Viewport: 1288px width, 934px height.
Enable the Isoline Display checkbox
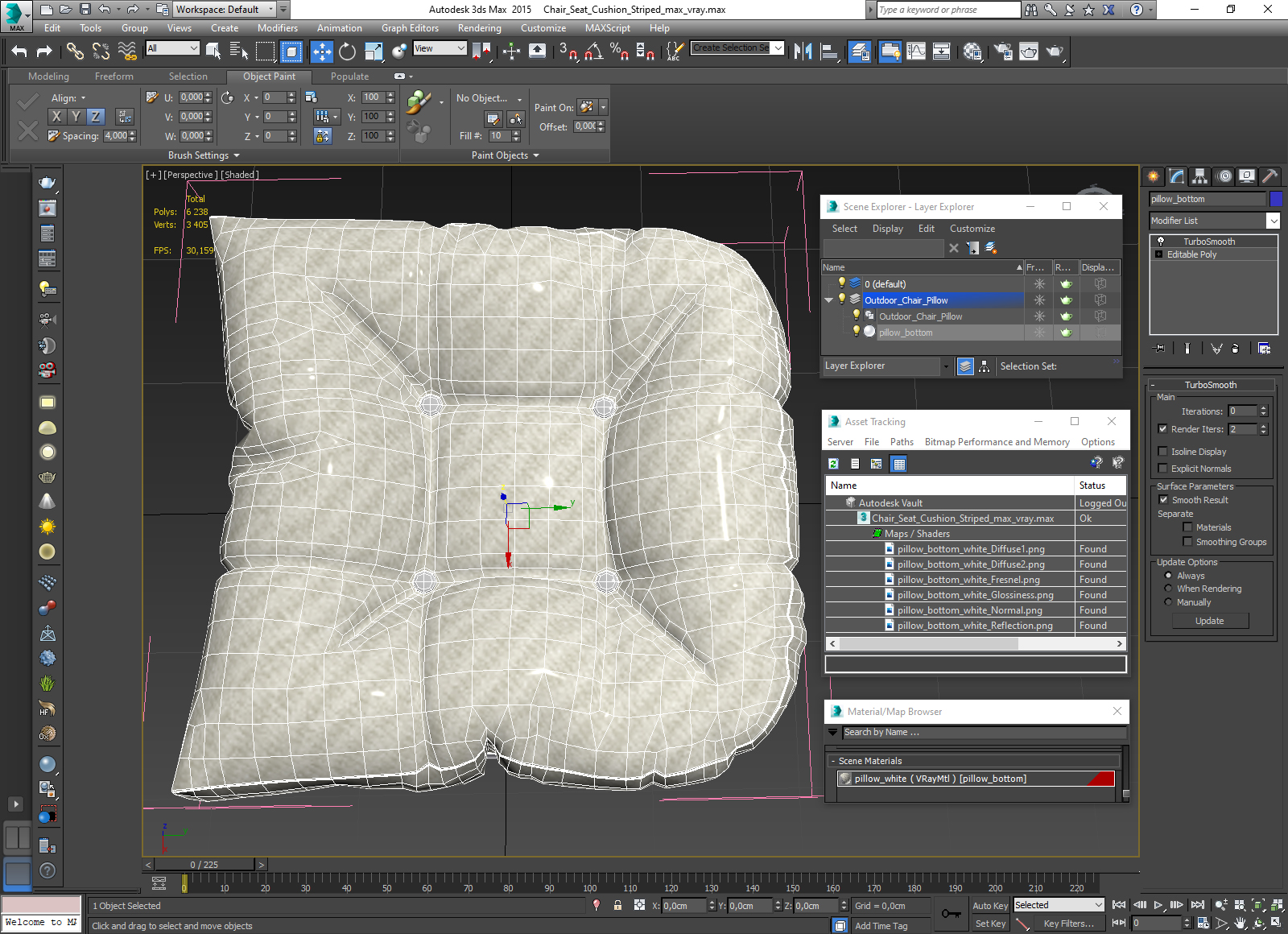pyautogui.click(x=1162, y=452)
